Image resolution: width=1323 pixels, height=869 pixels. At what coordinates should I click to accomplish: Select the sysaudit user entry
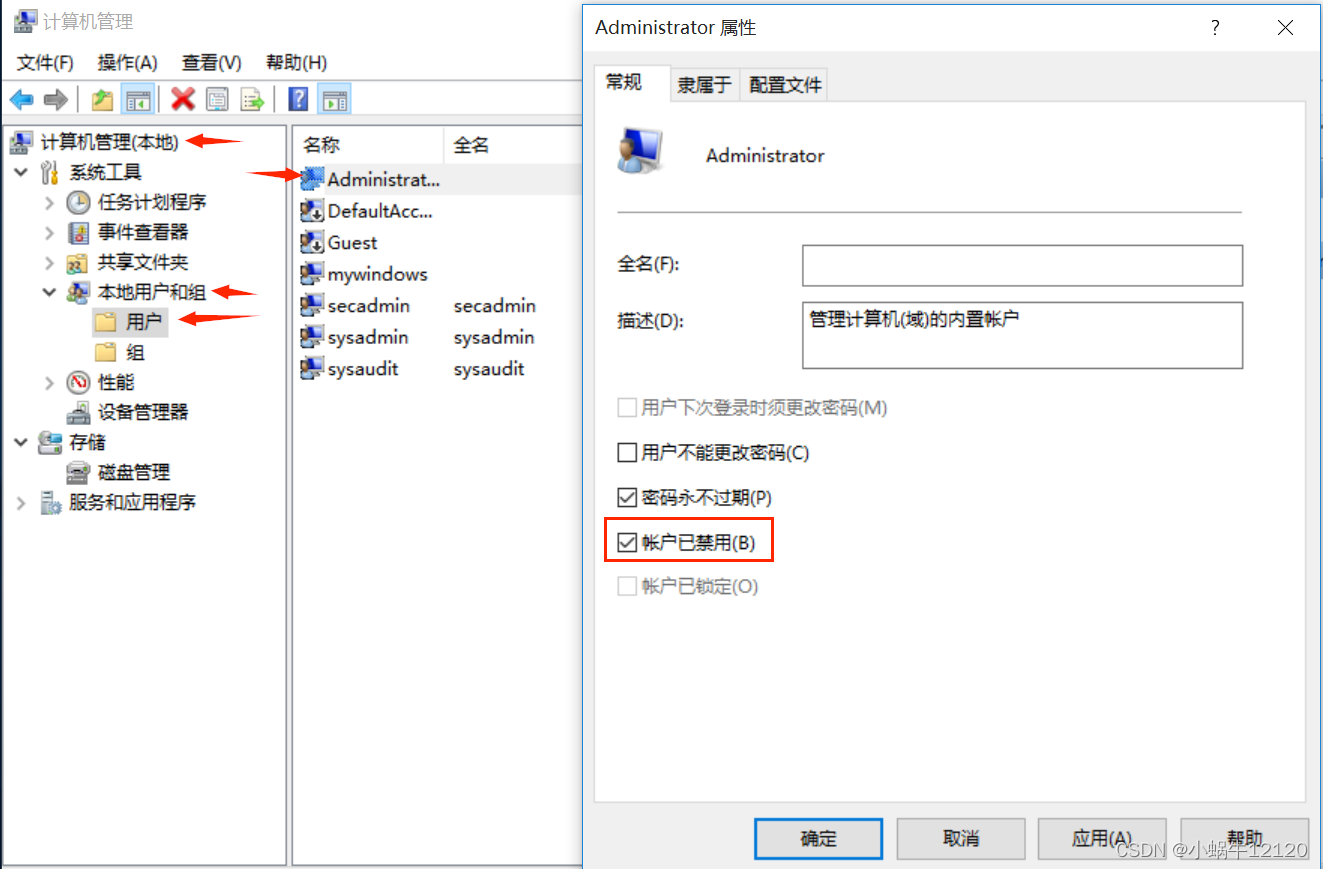[362, 369]
